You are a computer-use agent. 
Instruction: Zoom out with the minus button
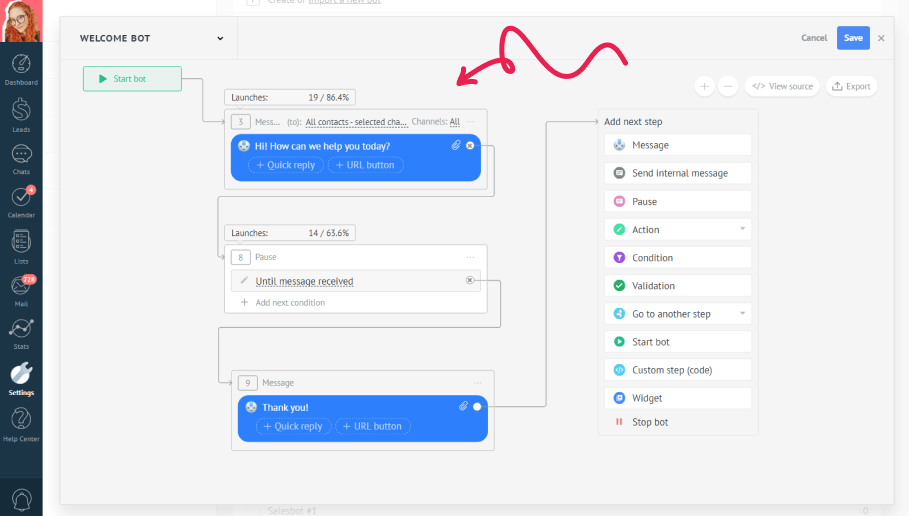click(x=728, y=86)
